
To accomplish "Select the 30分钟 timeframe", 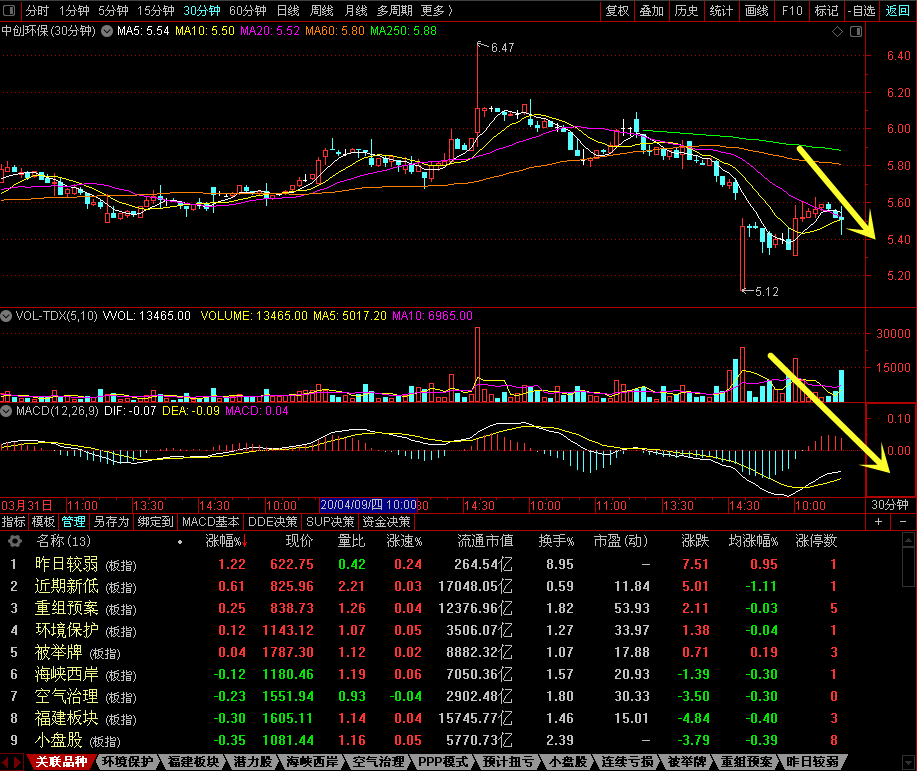I will pyautogui.click(x=202, y=11).
